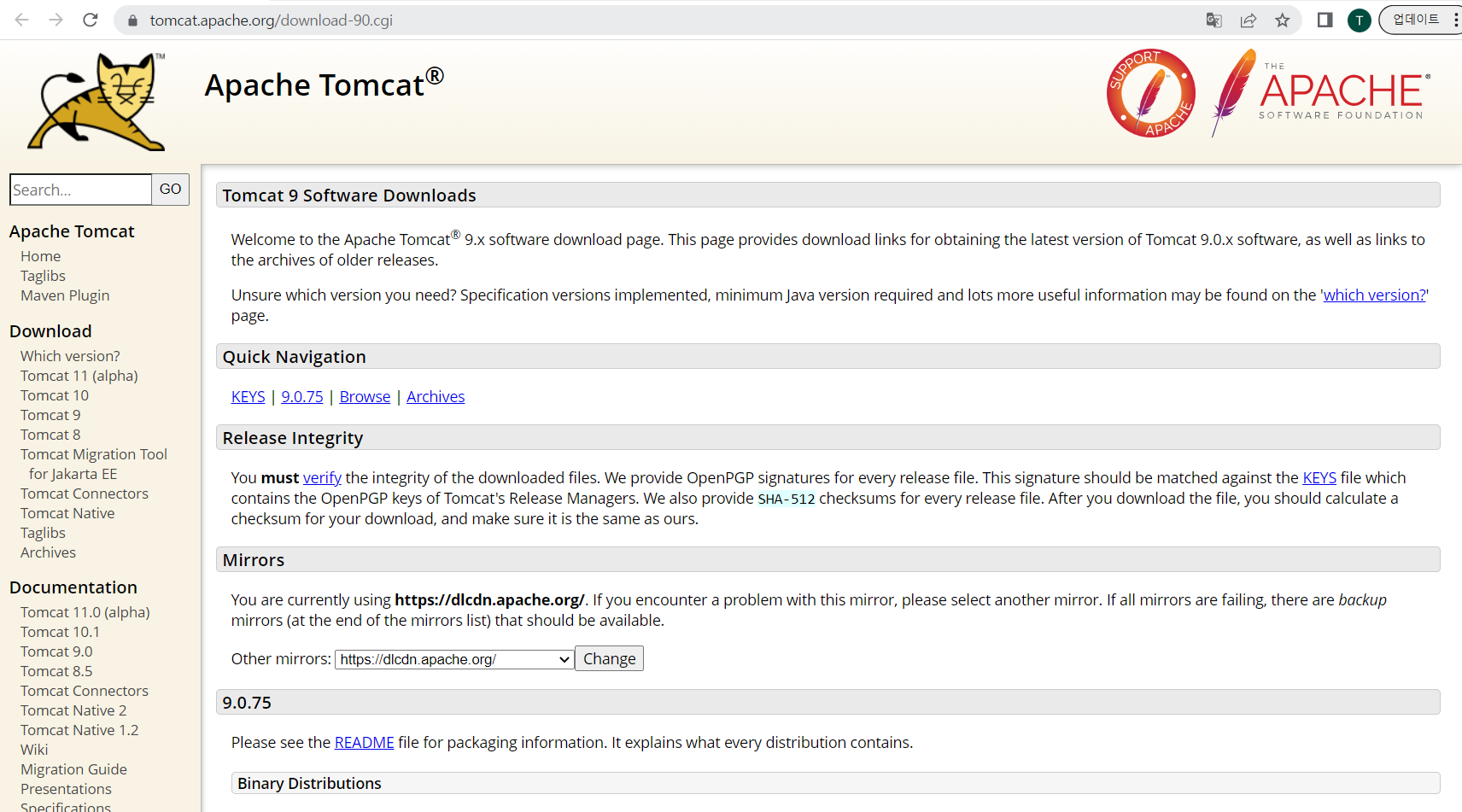Screen dimensions: 1462x812
Task: Open Tomcat 11.0 (alpha) documentation
Action: pos(85,612)
